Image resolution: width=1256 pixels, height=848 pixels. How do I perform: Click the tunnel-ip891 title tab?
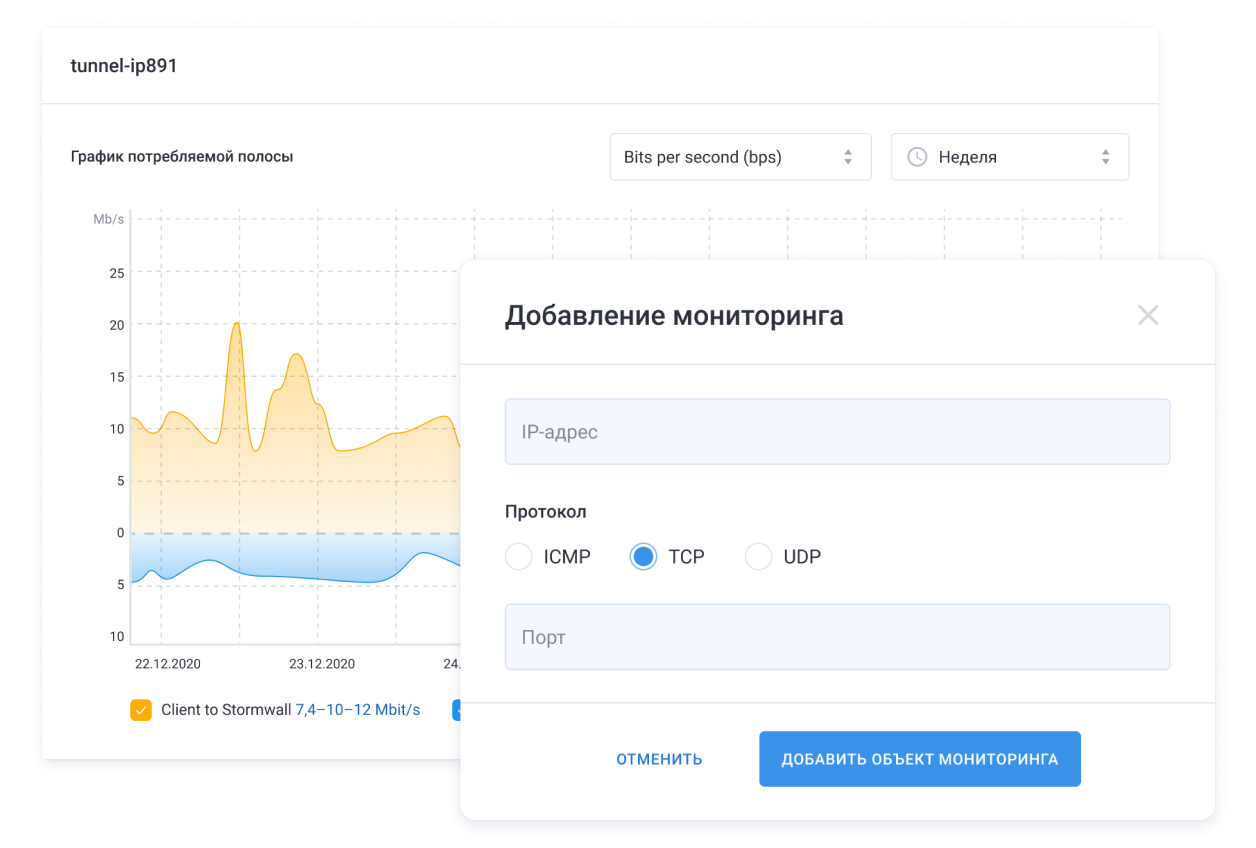123,66
